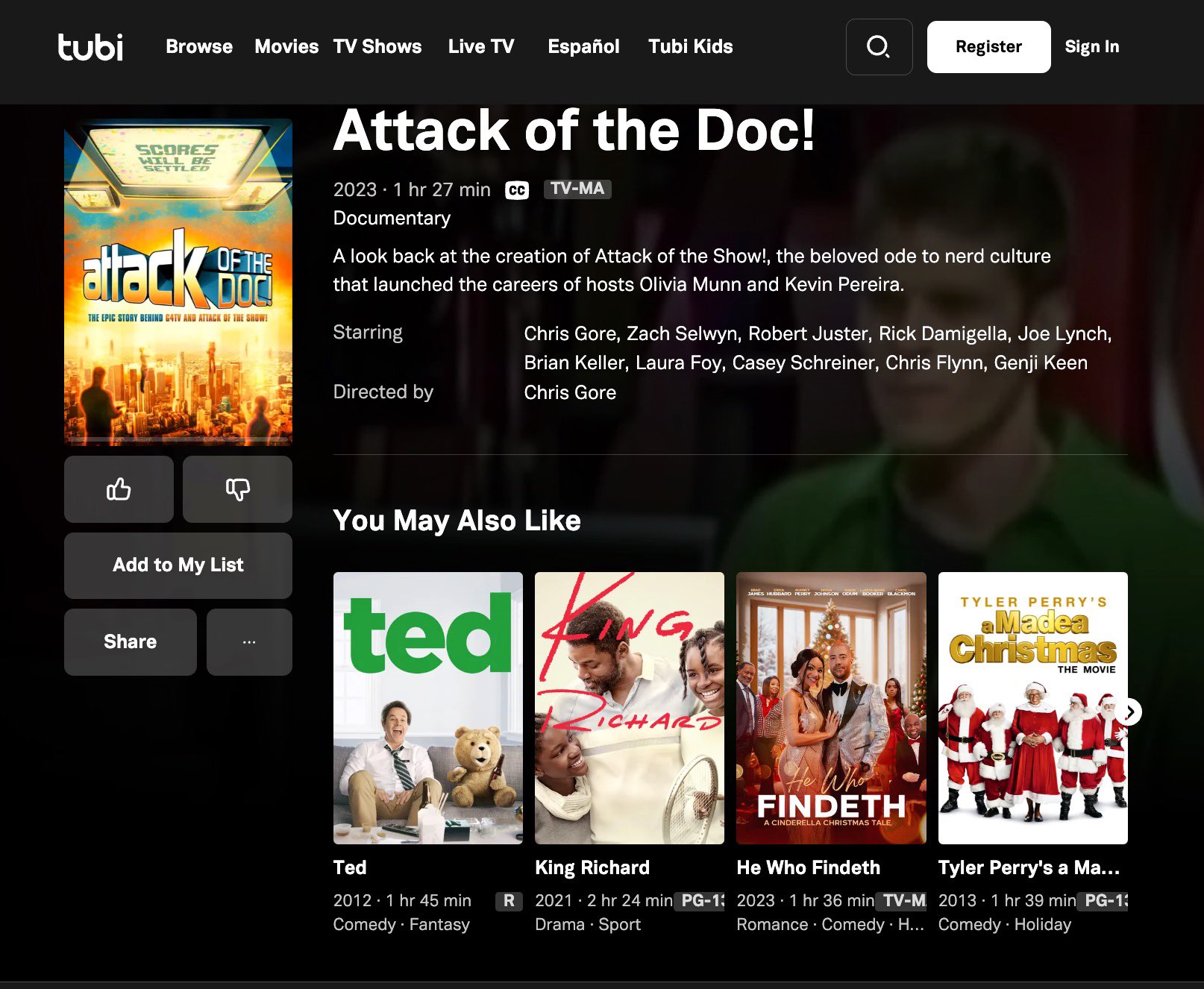Click the thumbs up like button
The image size is (1204, 989).
click(x=119, y=489)
